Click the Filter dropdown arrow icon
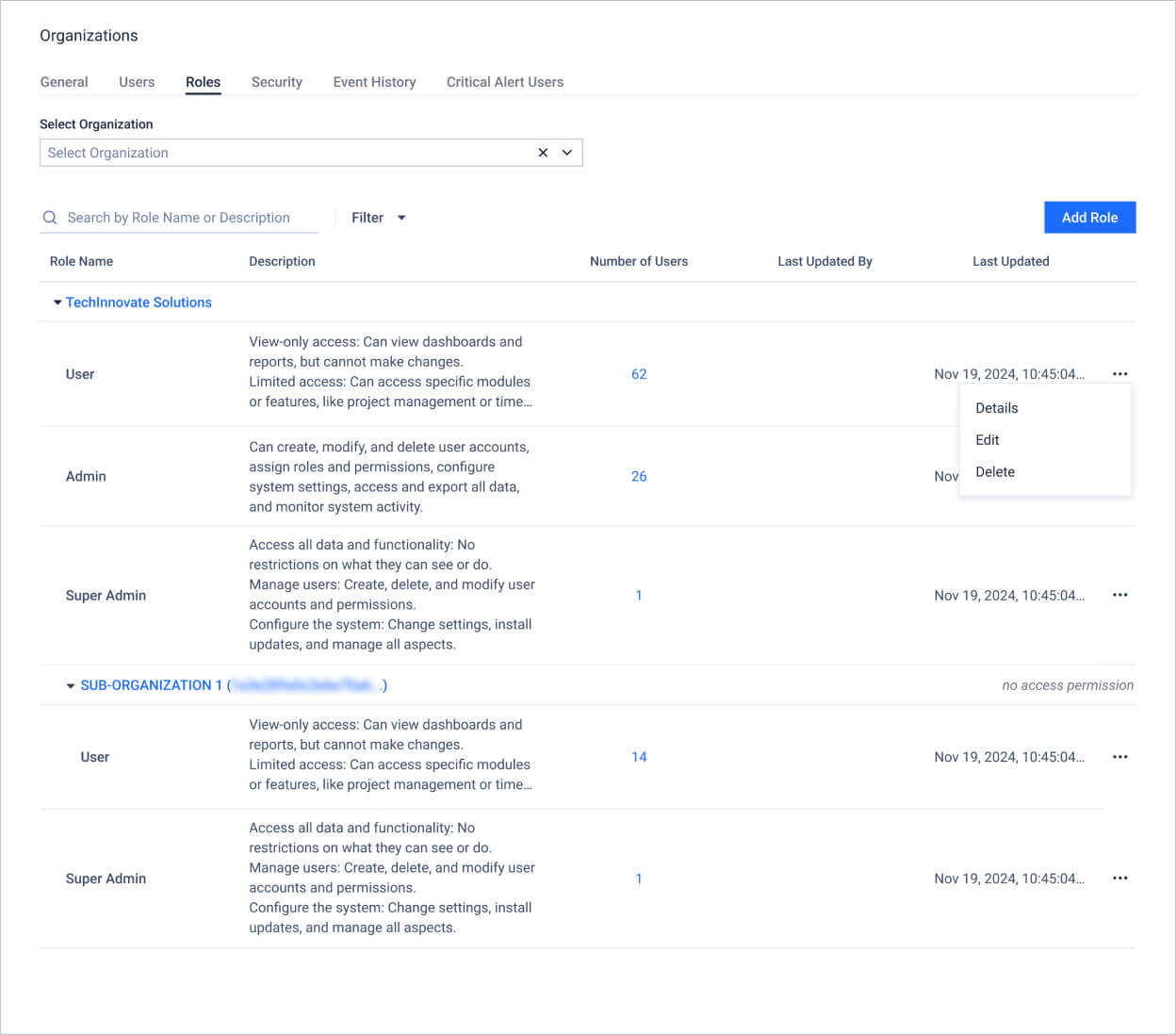 point(401,217)
